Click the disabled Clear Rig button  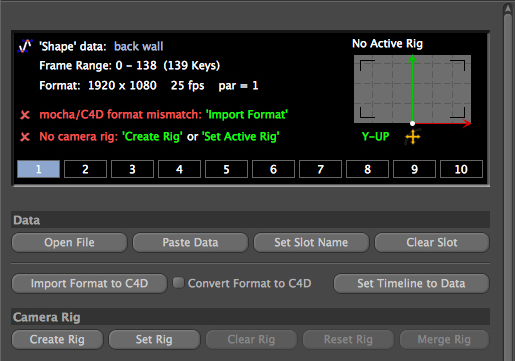[251, 339]
